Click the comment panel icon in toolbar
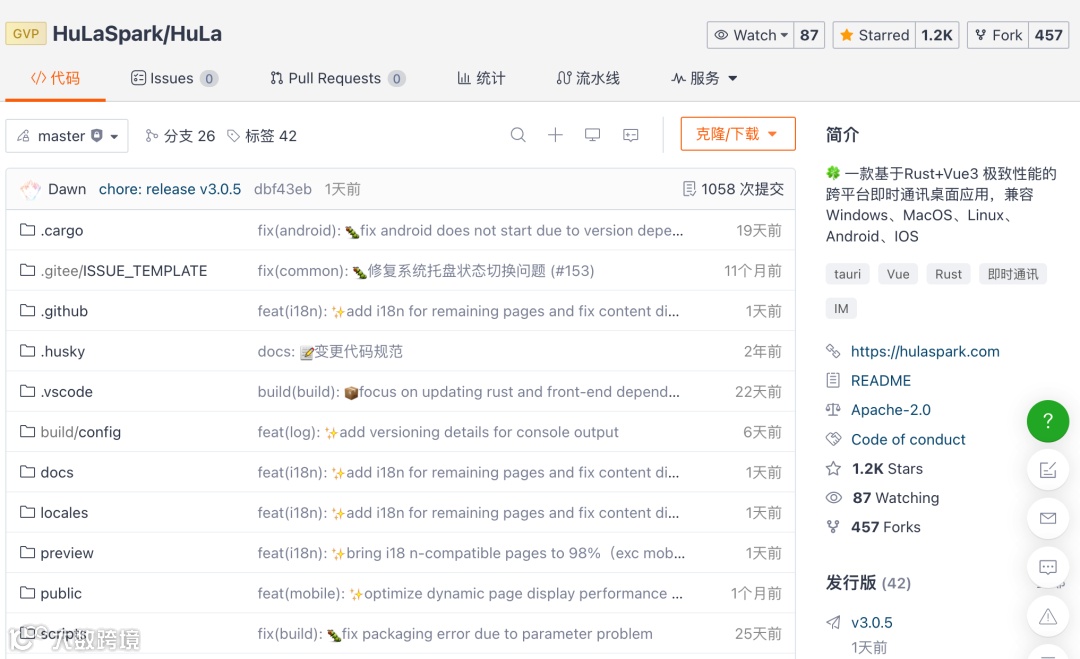1080x659 pixels. coord(630,135)
